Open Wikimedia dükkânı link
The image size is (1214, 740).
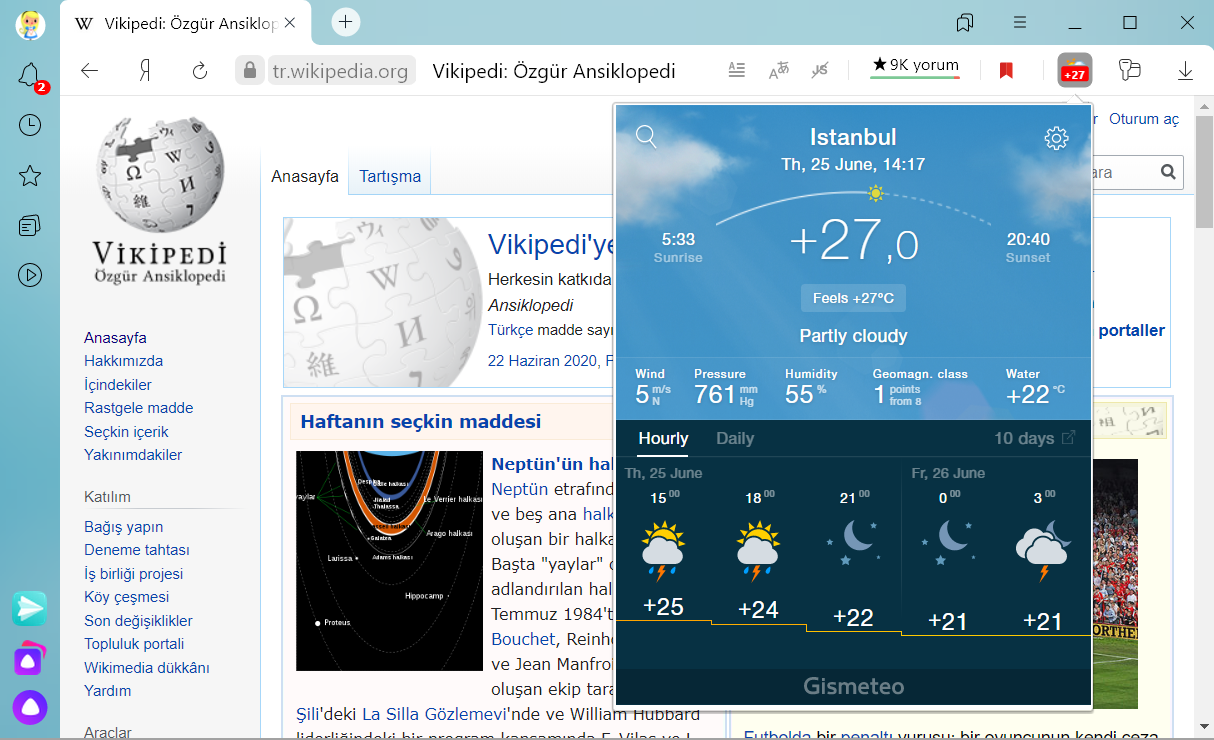click(147, 668)
